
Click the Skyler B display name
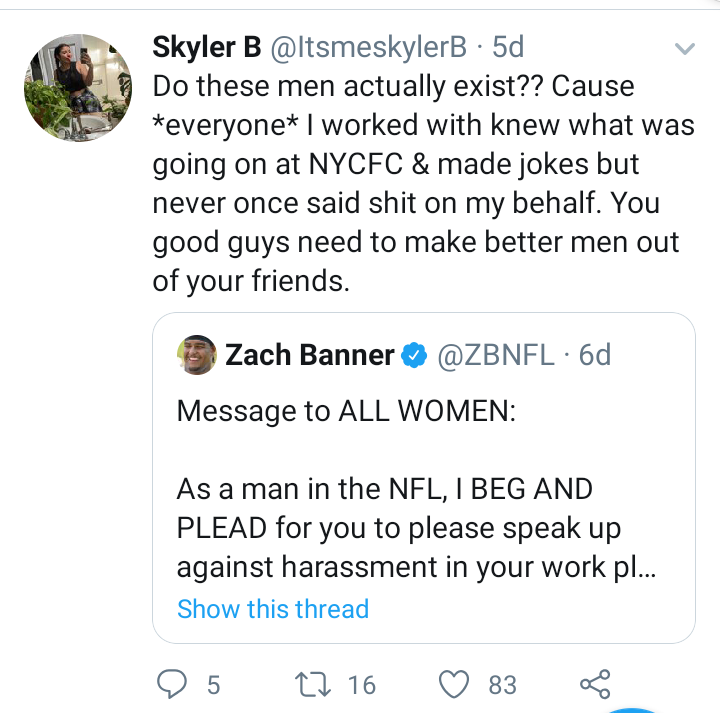[207, 47]
